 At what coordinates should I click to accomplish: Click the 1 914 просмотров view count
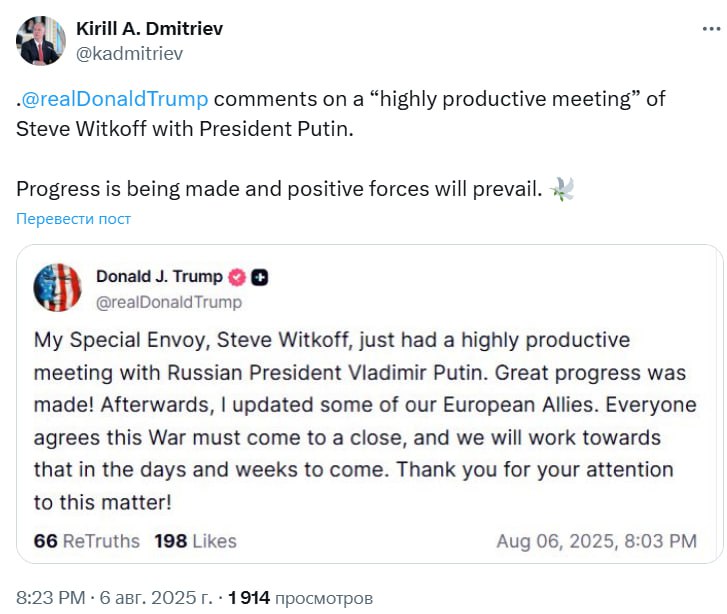(300, 598)
